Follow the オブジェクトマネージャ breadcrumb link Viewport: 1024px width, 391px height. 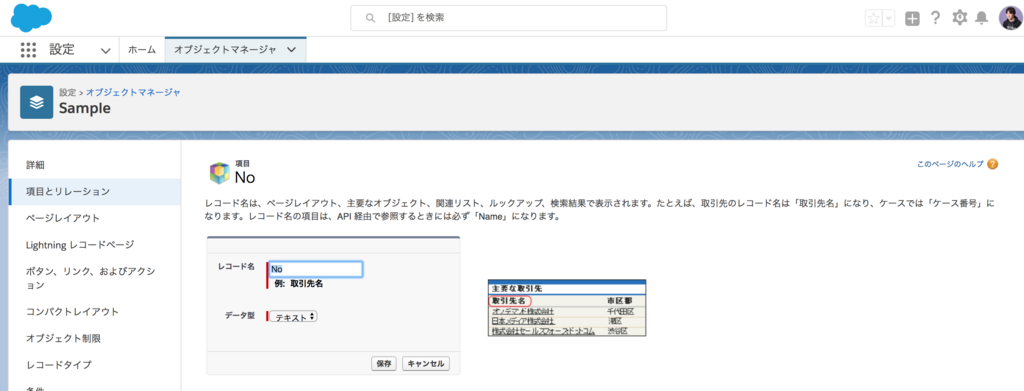click(x=133, y=92)
